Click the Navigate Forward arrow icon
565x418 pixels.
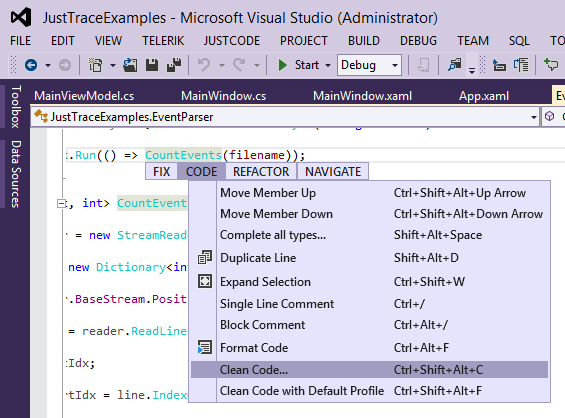(x=65, y=65)
